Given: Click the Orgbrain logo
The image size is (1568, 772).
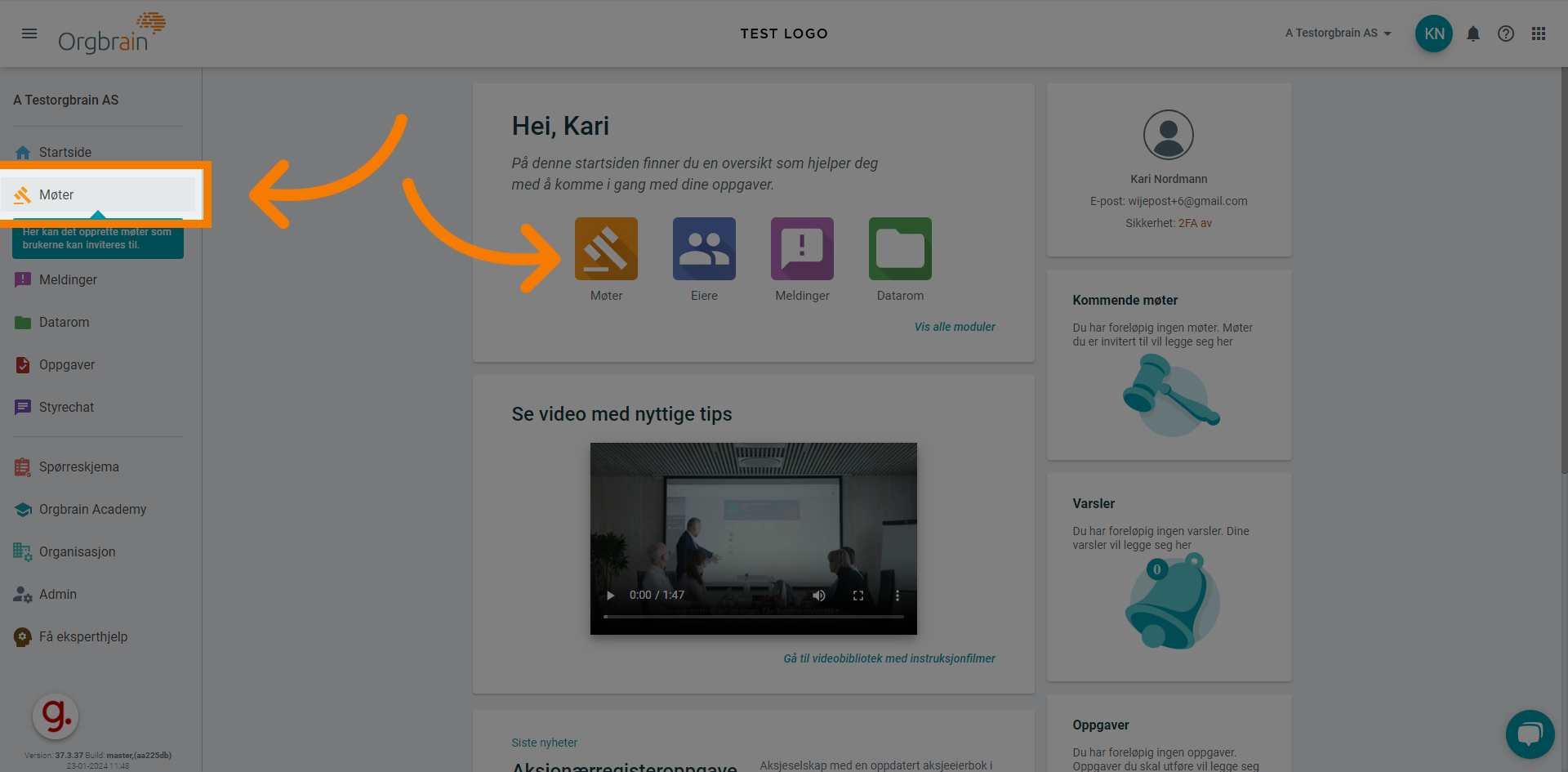Looking at the screenshot, I should click(x=112, y=33).
